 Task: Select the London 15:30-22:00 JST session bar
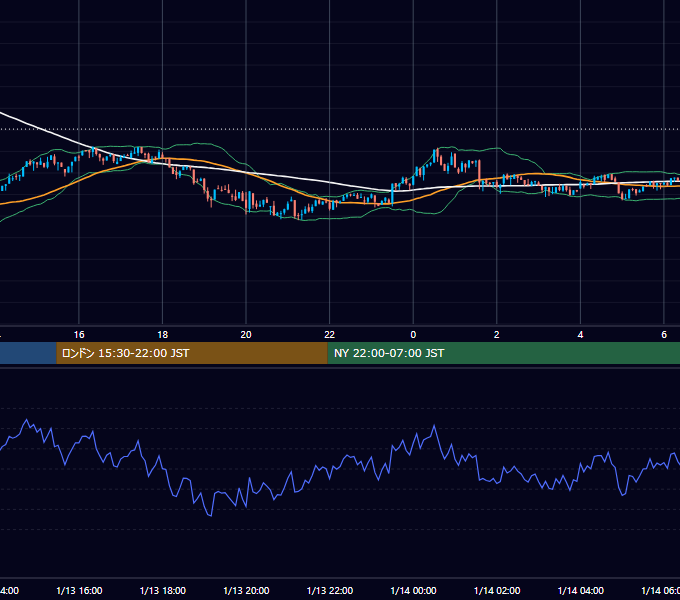pyautogui.click(x=192, y=353)
